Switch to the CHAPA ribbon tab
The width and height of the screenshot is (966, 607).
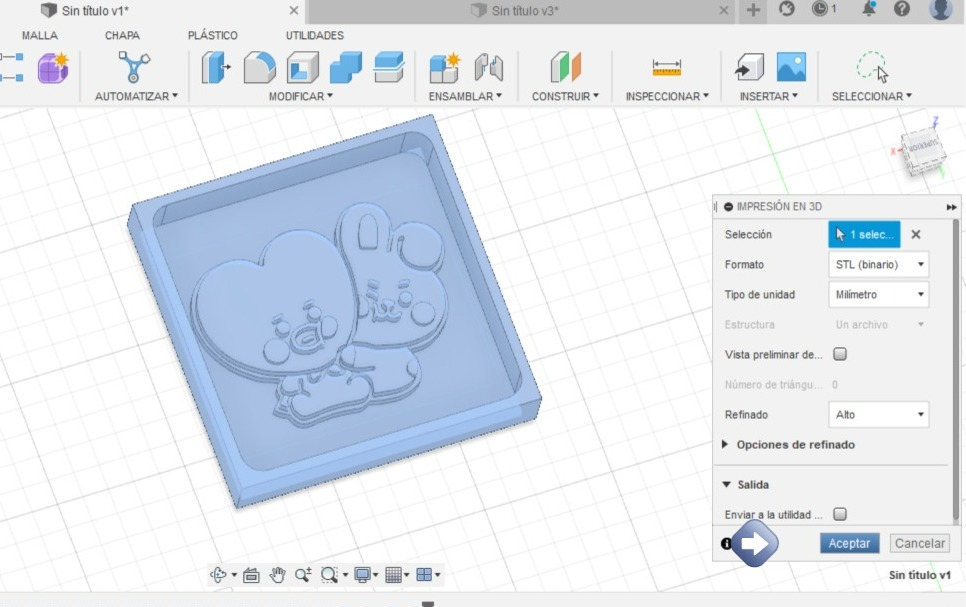pos(122,35)
